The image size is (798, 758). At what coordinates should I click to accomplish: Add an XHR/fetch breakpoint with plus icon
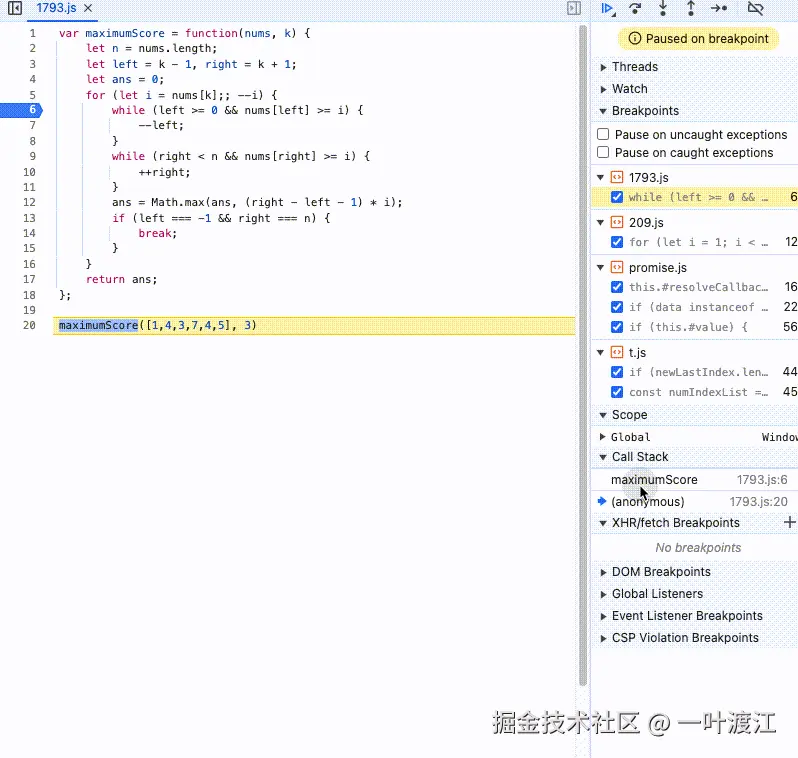[789, 522]
